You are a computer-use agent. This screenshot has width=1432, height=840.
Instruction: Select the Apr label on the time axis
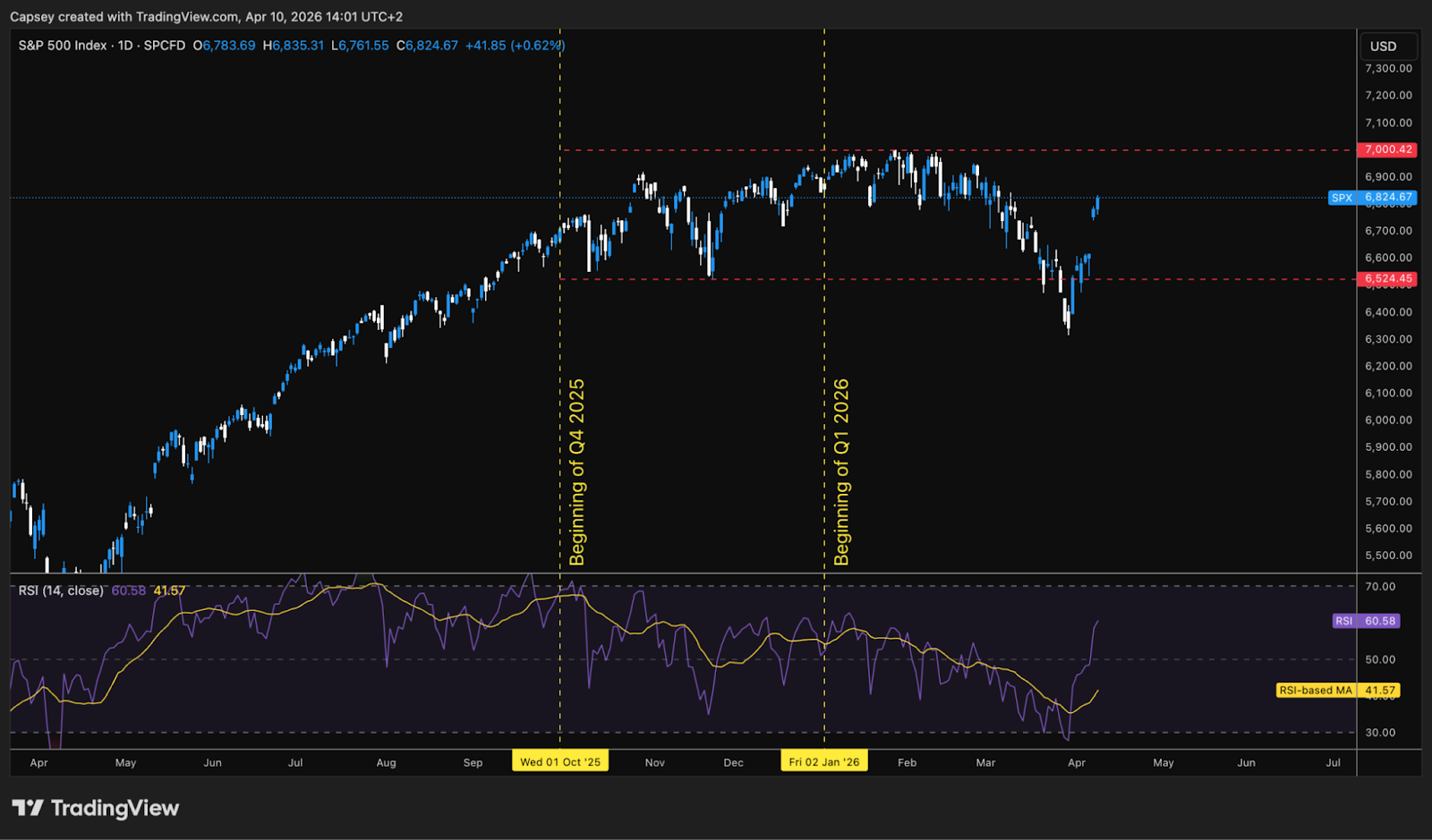click(x=38, y=762)
